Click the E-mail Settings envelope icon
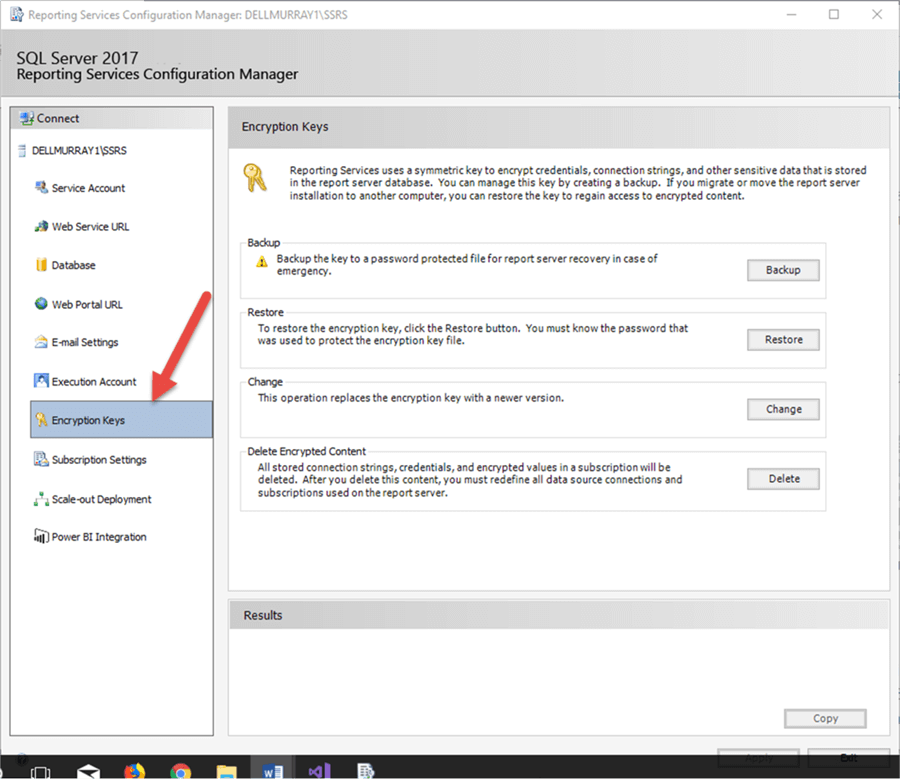This screenshot has width=900, height=779. [x=41, y=342]
